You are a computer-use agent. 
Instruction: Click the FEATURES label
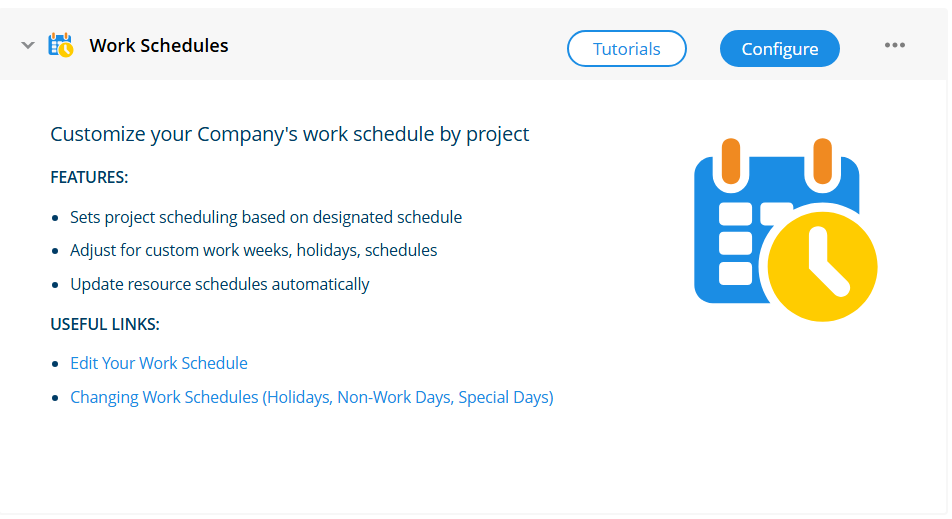(x=89, y=177)
